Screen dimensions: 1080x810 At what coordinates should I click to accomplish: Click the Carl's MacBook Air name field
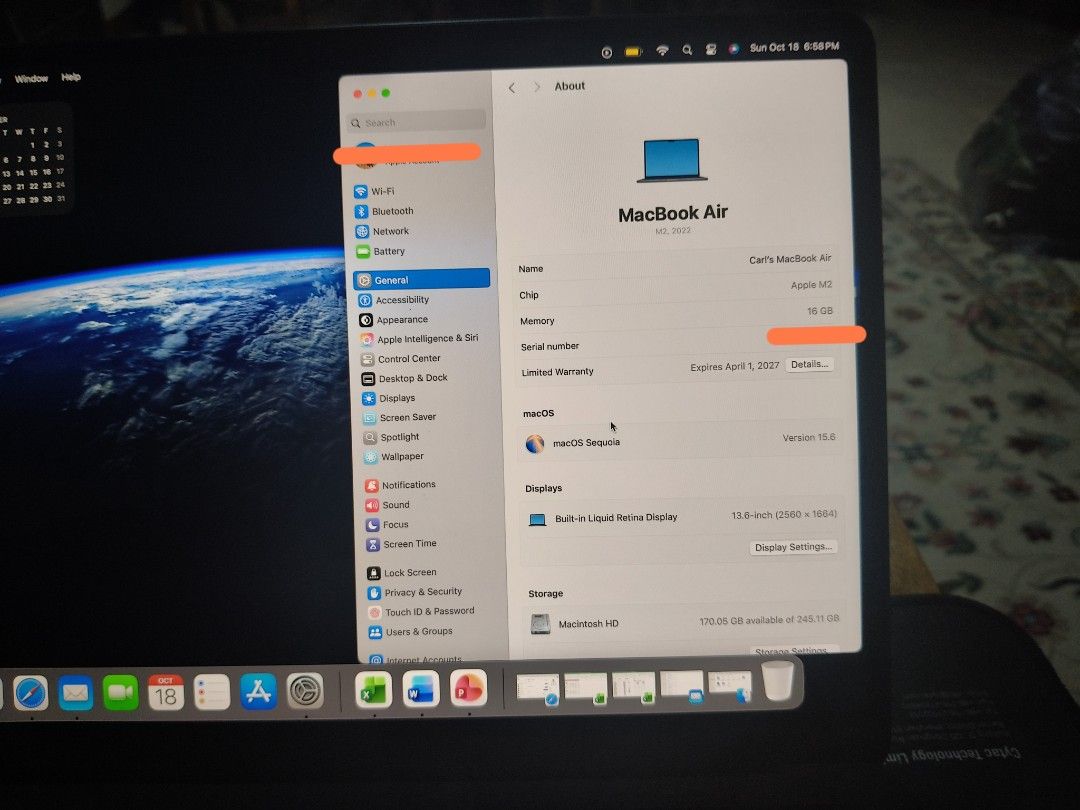(790, 259)
